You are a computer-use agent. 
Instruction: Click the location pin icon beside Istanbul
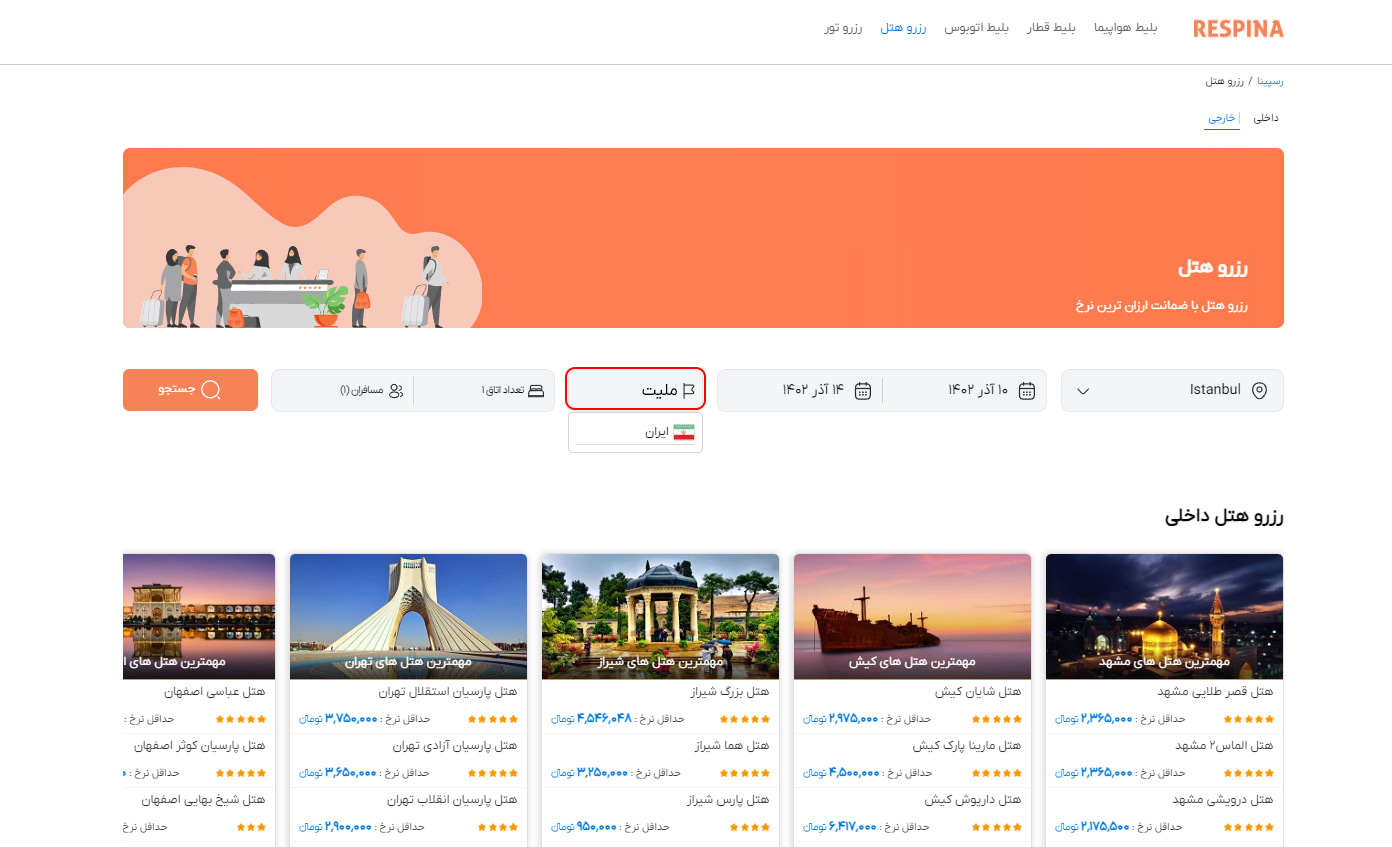tap(1259, 391)
